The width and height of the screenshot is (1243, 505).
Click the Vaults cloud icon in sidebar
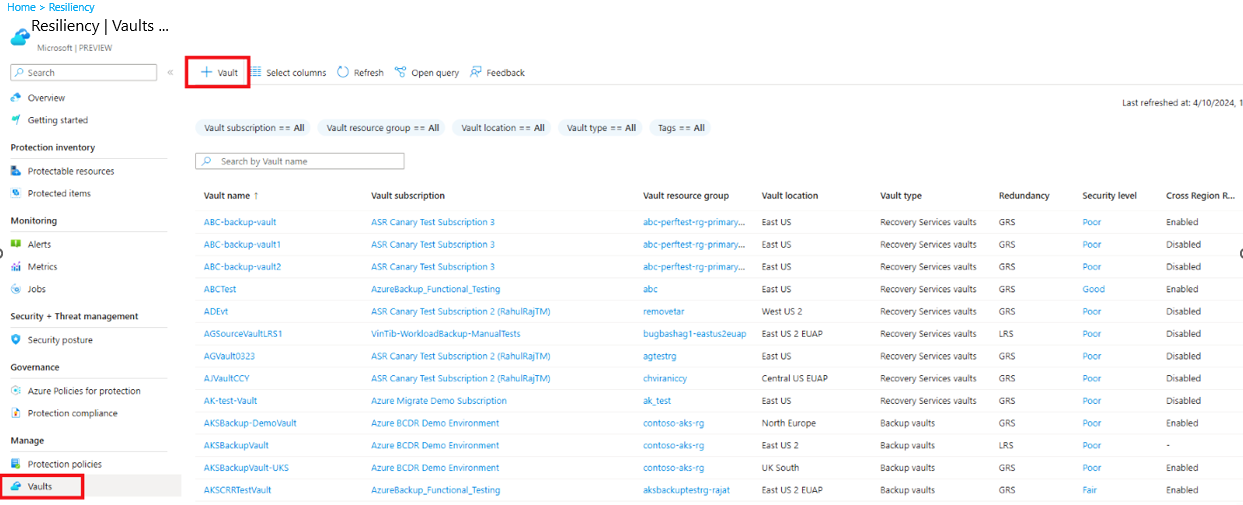pos(16,486)
